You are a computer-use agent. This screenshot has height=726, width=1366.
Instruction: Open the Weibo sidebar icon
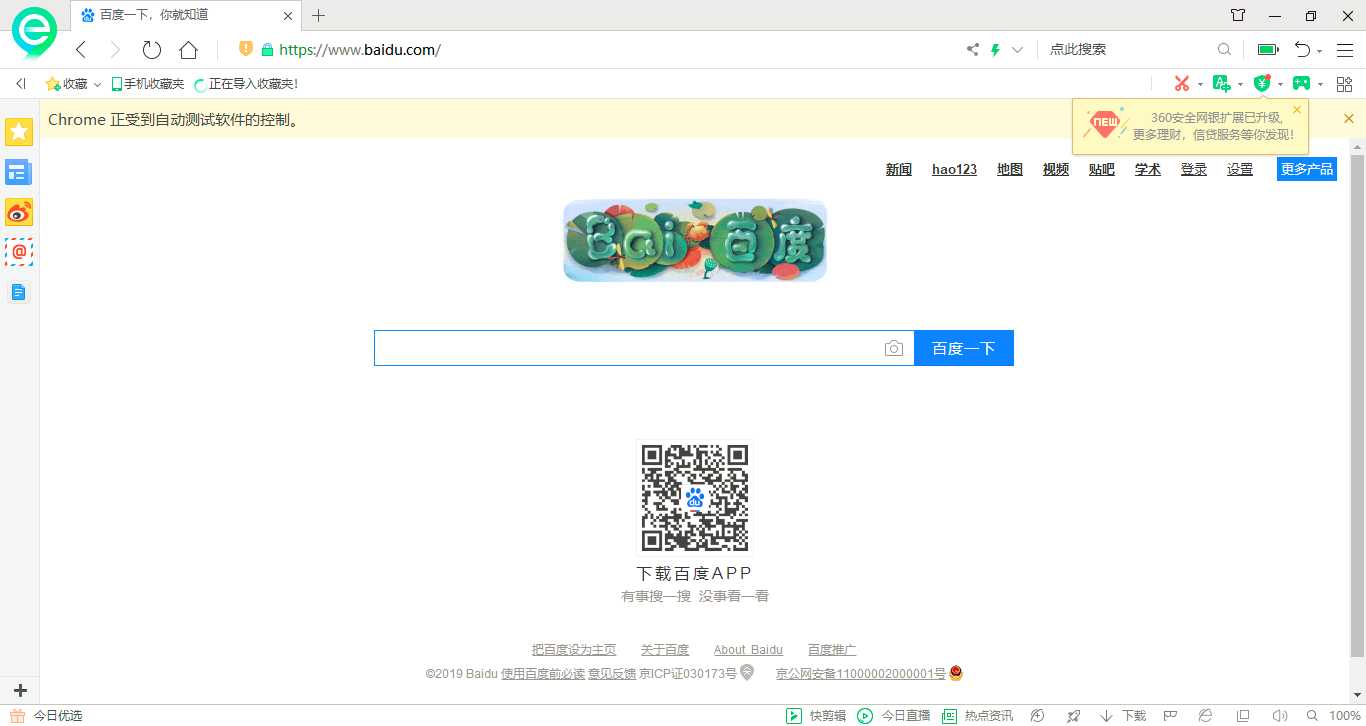pos(19,212)
